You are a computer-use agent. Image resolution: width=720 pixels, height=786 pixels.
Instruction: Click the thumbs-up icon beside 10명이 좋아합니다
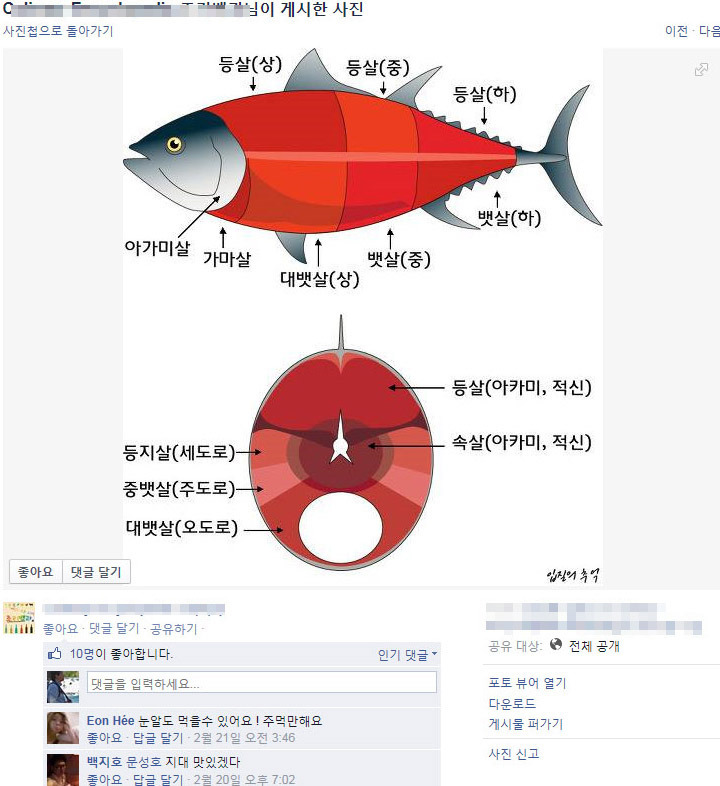pos(54,654)
